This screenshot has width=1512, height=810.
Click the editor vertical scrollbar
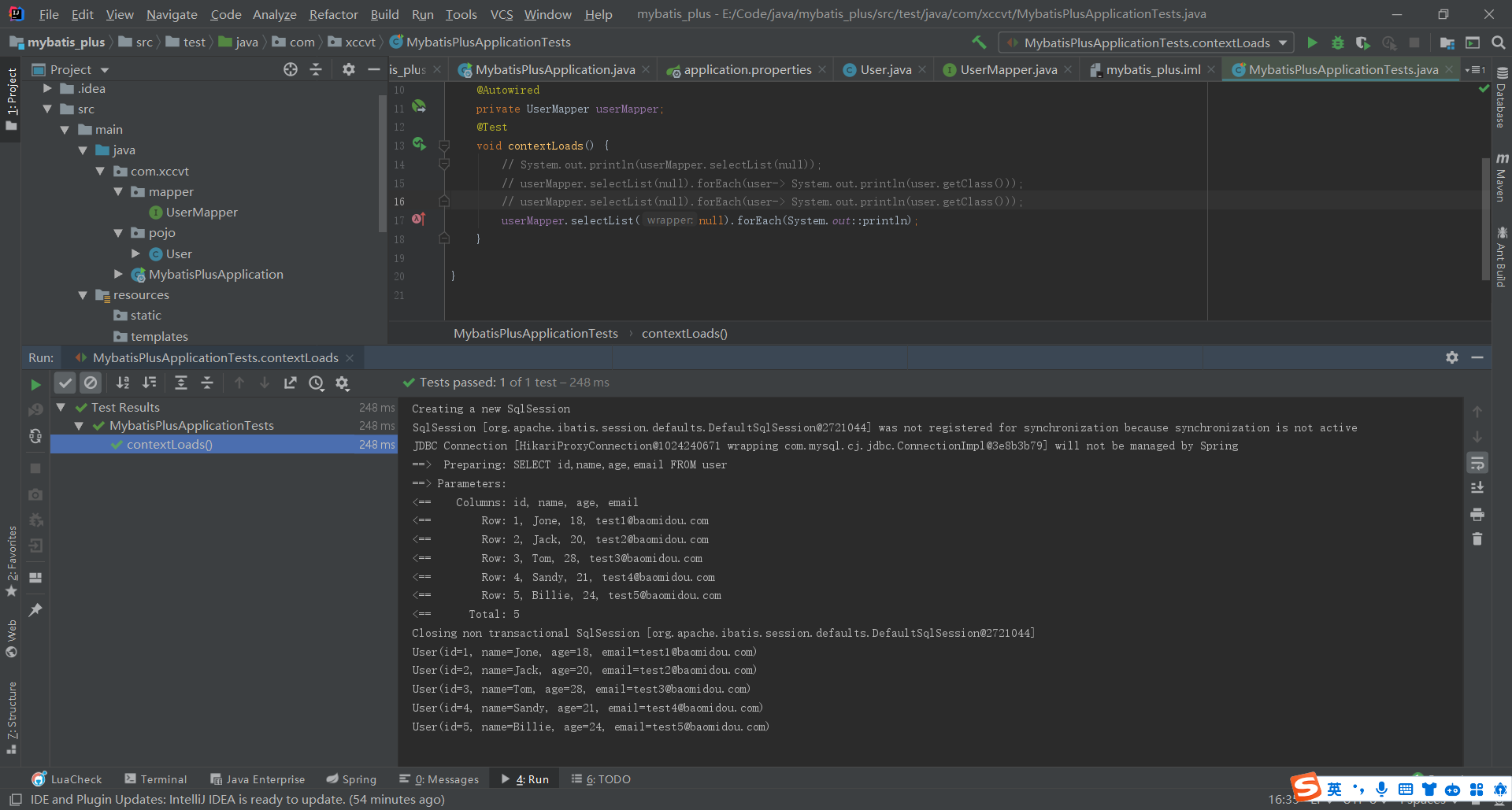point(1485,219)
